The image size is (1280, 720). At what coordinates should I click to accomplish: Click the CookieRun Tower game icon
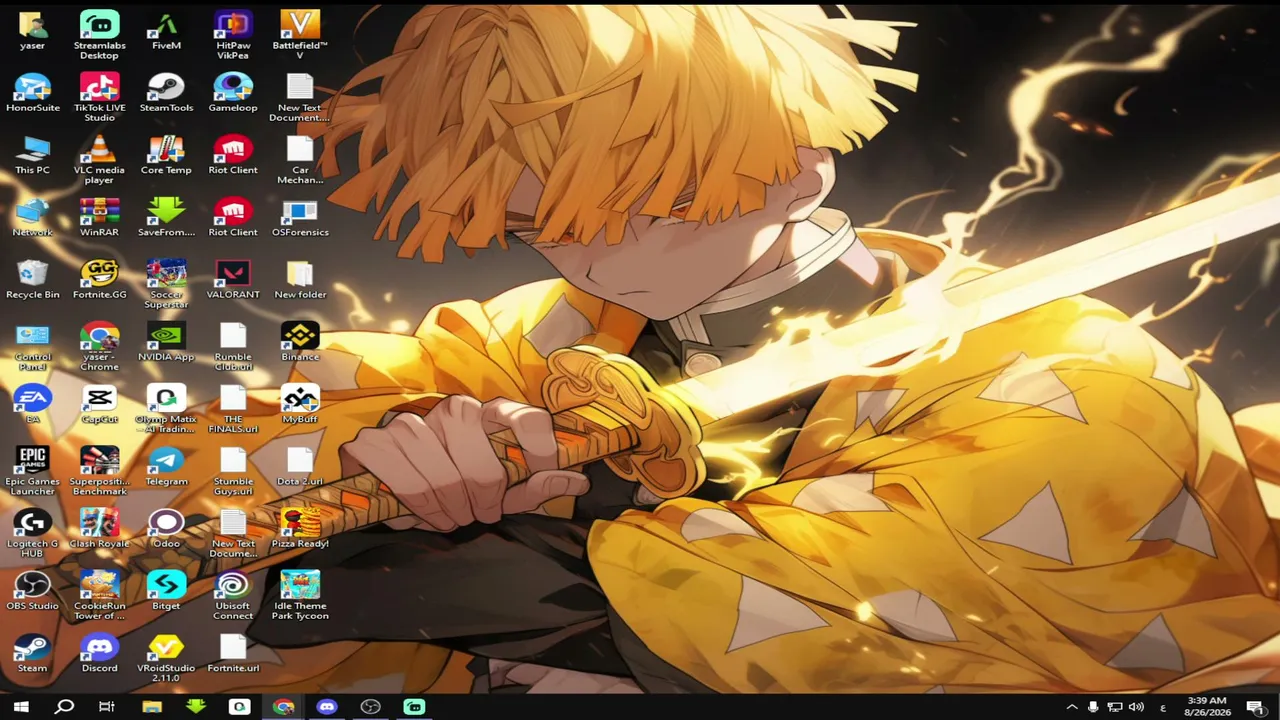click(99, 594)
